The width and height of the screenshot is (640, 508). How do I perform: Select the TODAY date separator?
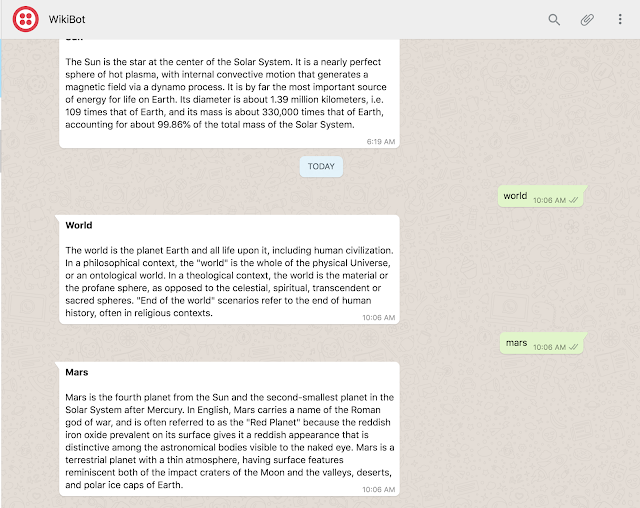click(x=321, y=166)
